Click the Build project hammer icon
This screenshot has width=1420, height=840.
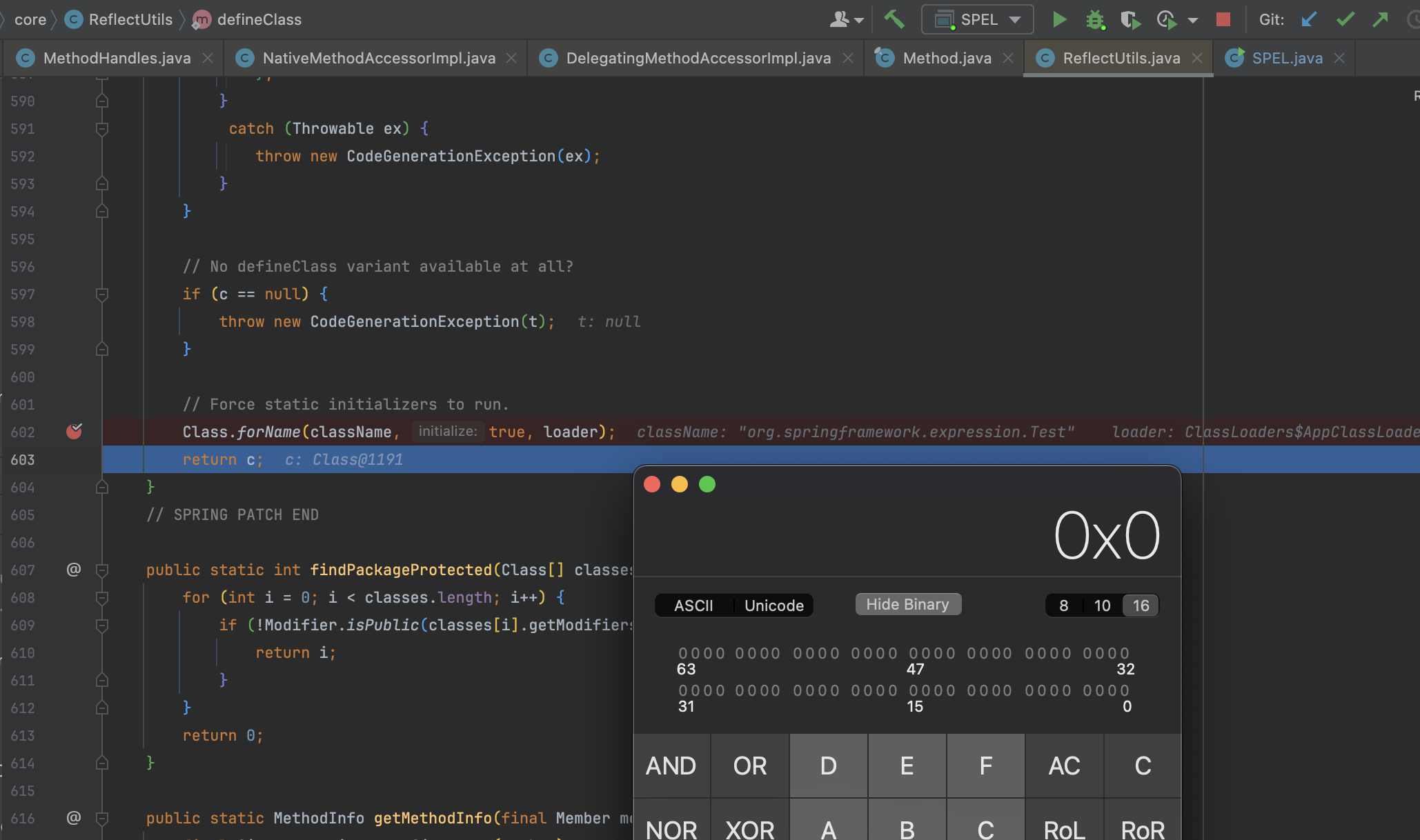[894, 19]
